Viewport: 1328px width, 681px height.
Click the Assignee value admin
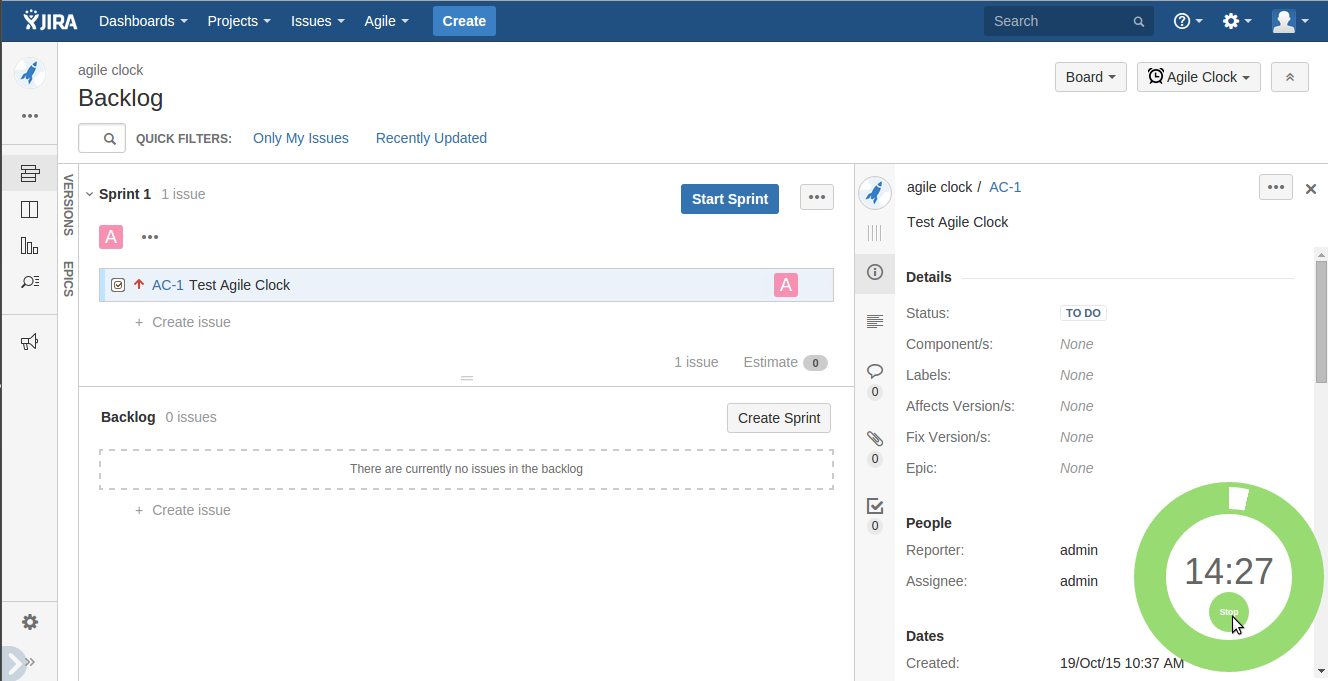pos(1079,581)
